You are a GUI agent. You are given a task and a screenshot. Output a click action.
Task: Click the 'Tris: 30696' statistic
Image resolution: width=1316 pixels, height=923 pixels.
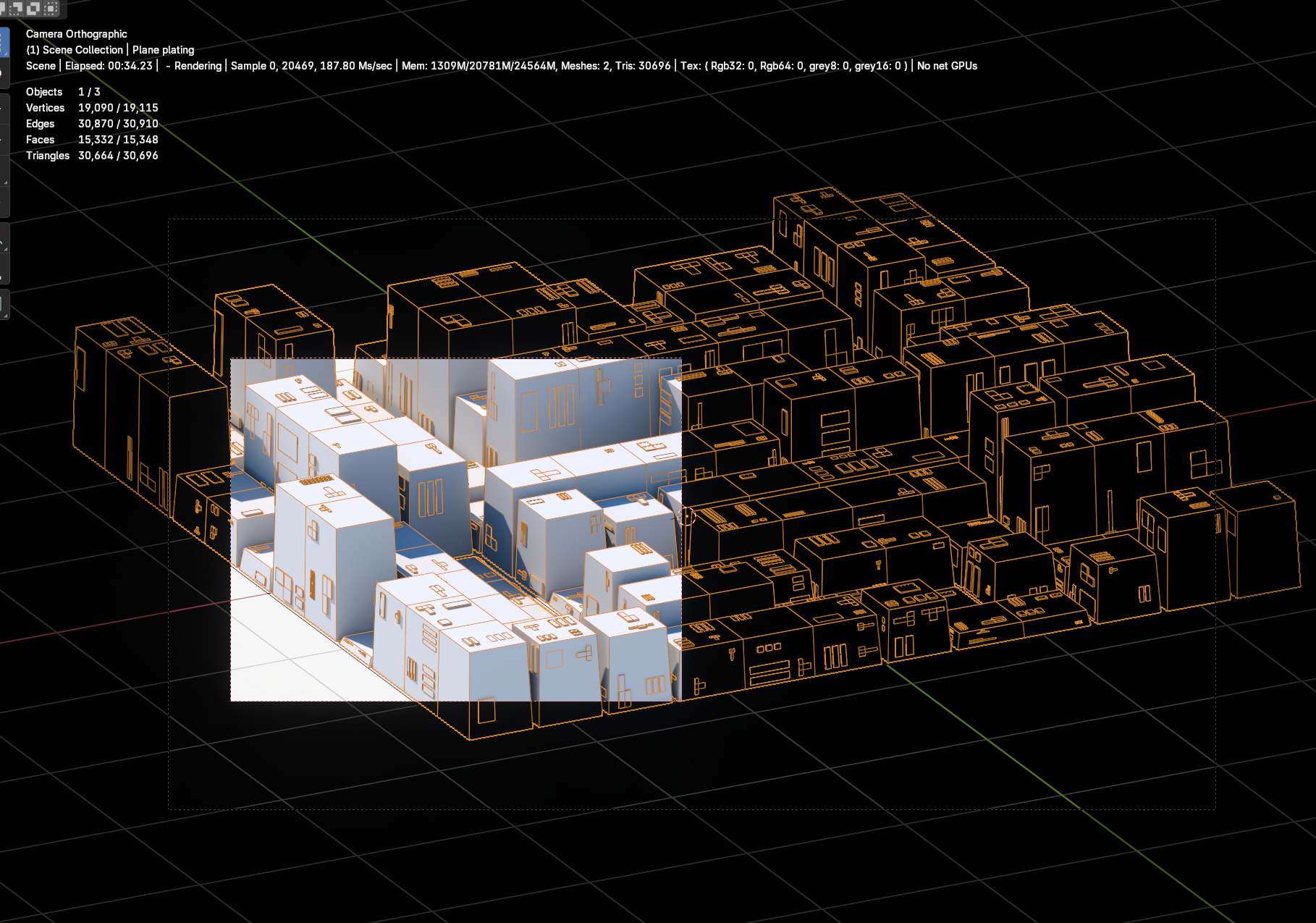pyautogui.click(x=643, y=66)
